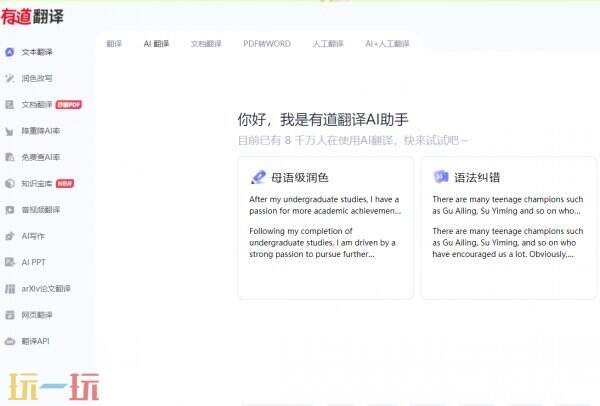Select the 润色改写 magic wand icon
The image size is (600, 406).
(10, 78)
